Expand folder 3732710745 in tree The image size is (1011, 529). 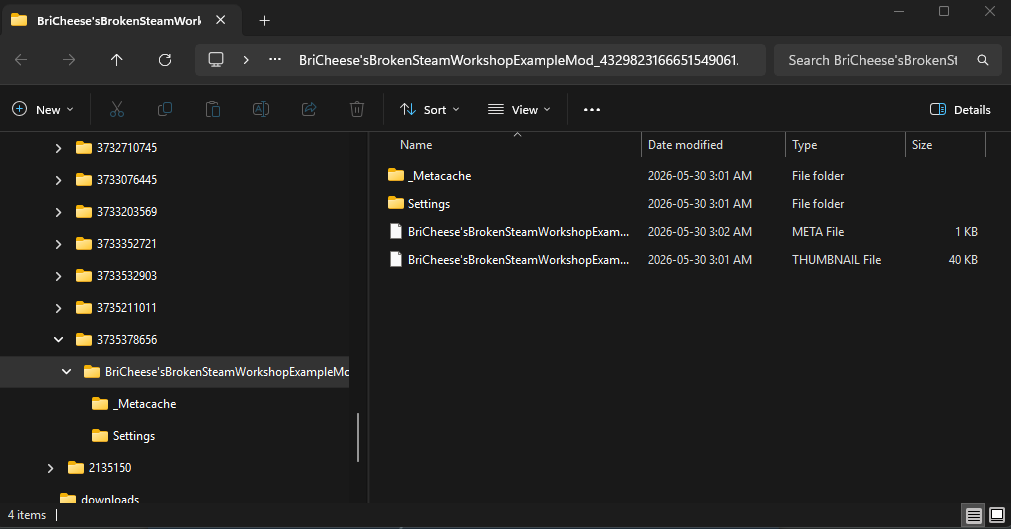click(x=58, y=148)
